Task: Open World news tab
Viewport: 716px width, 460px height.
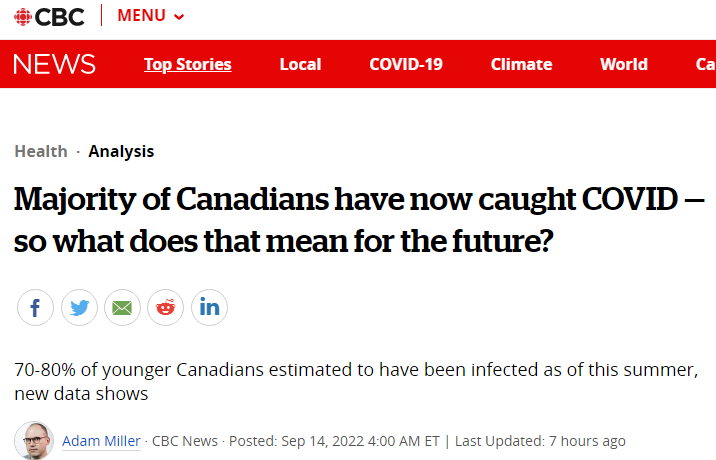Action: 624,64
